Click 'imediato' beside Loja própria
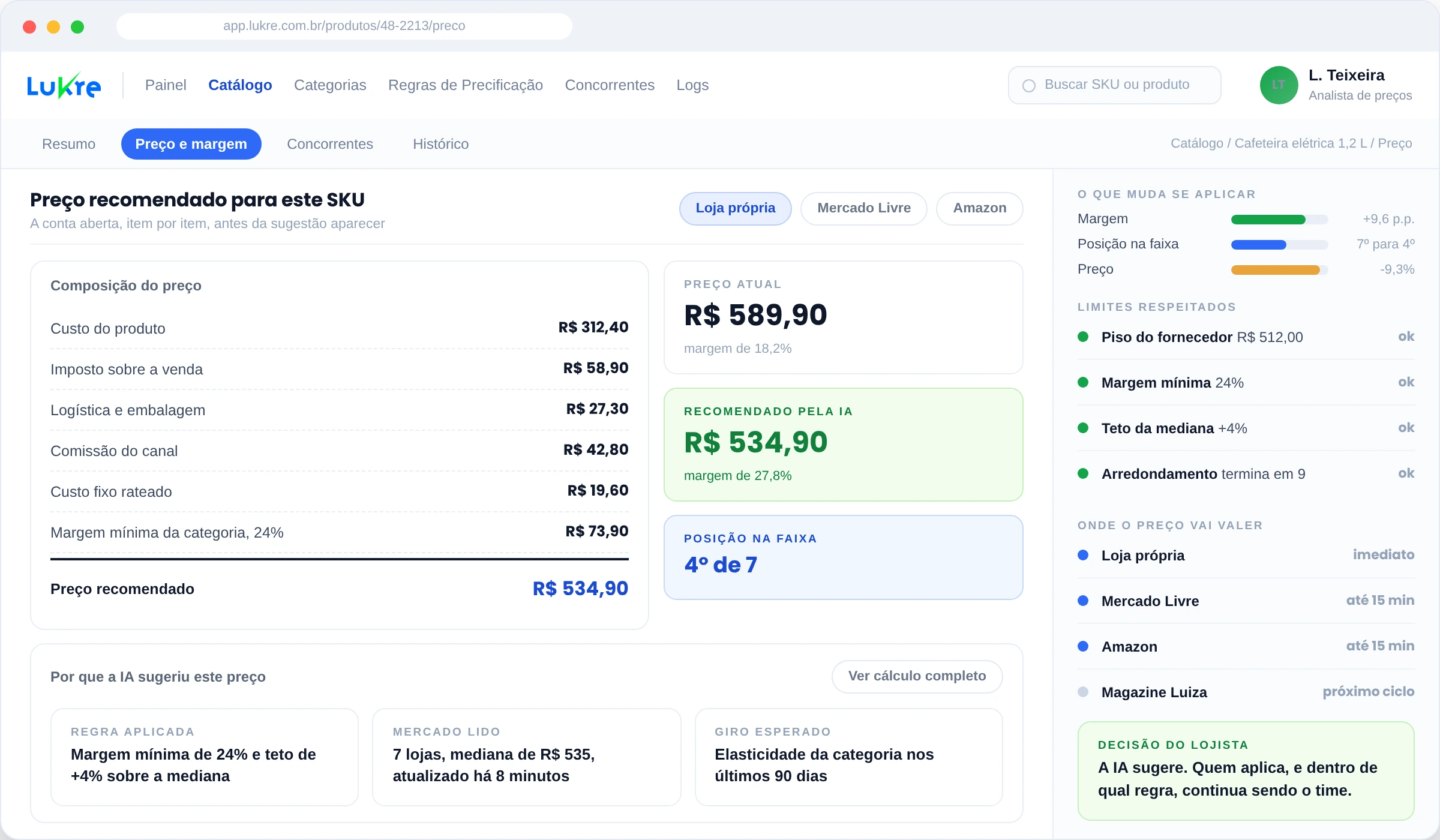 1384,555
